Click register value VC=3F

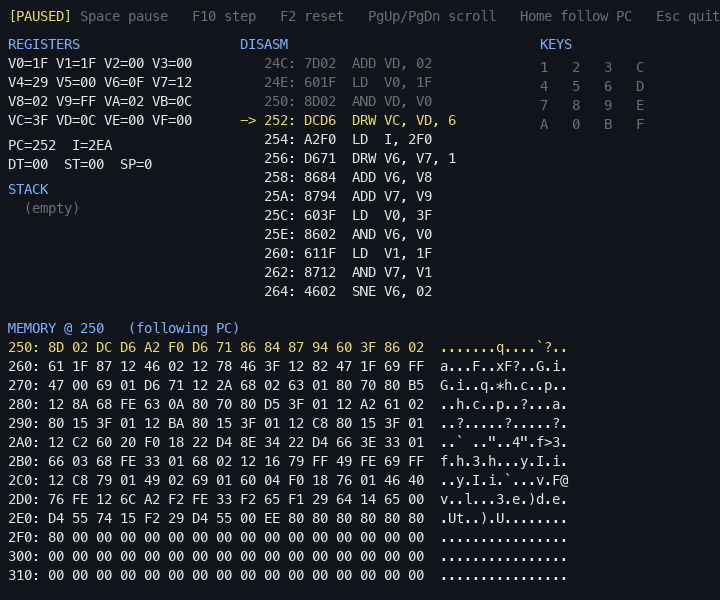click(x=28, y=120)
